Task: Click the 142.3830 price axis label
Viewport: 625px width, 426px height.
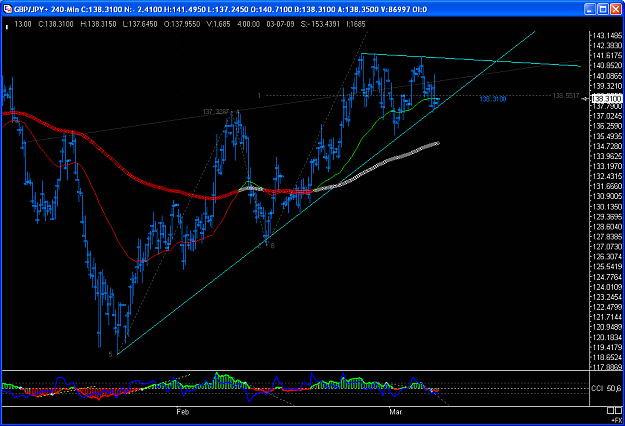Action: (607, 45)
